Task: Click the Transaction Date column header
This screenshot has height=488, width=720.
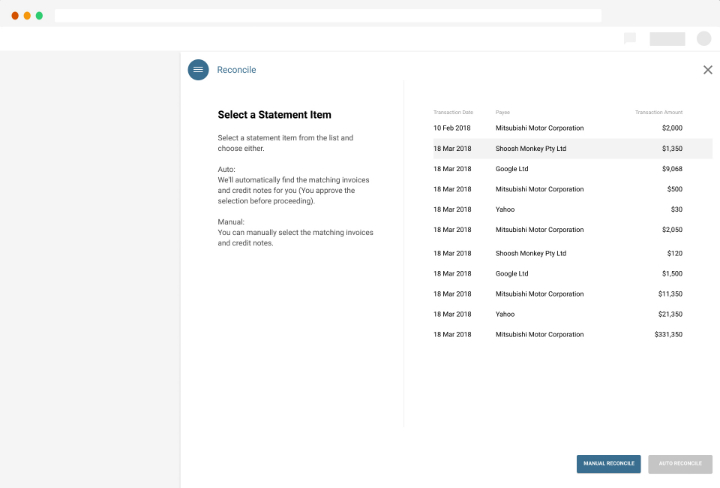Action: coord(453,112)
